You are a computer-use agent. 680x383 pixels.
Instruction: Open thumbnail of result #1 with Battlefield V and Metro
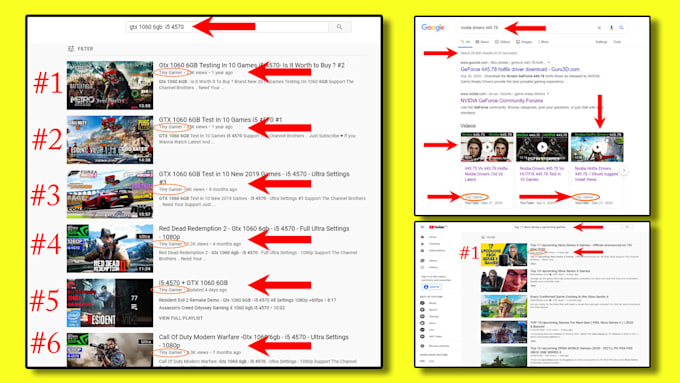[x=110, y=85]
